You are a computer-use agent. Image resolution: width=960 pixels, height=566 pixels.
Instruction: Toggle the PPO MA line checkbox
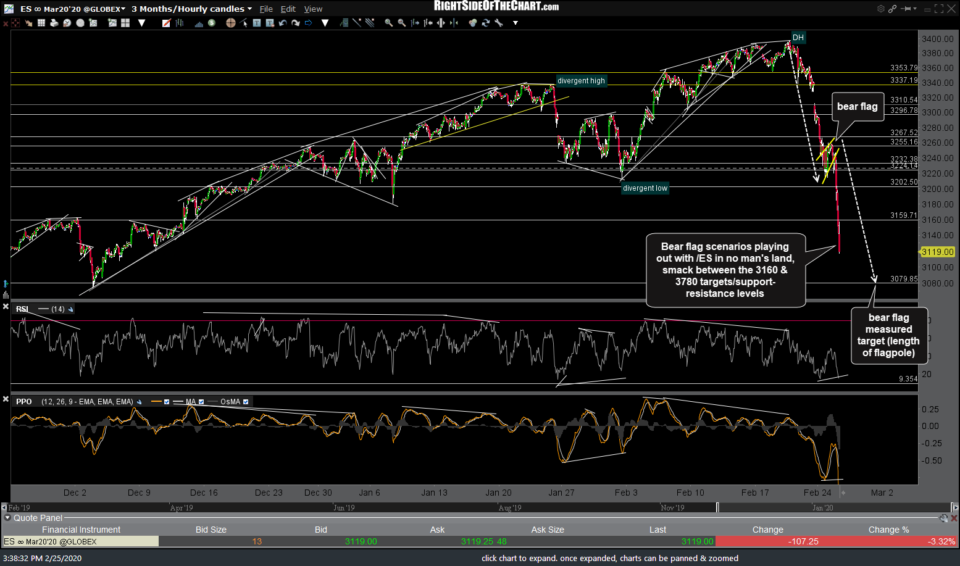tap(201, 402)
